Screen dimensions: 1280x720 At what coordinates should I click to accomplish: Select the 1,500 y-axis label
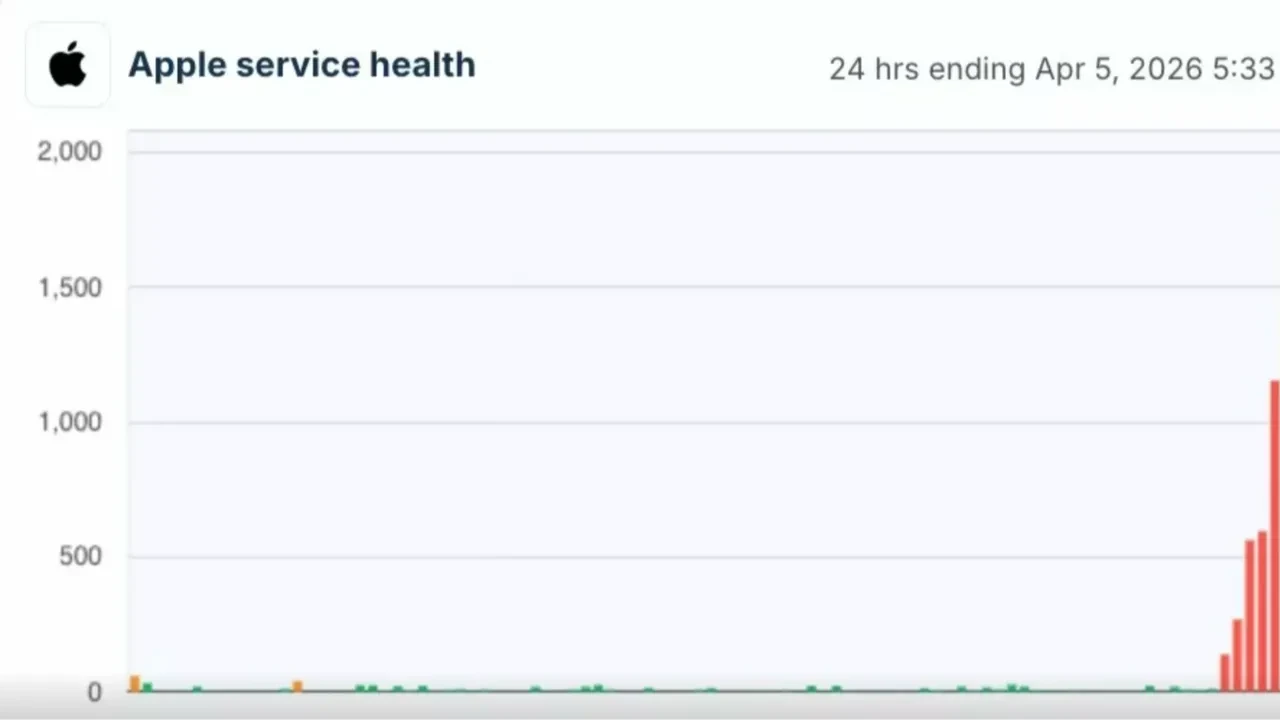pyautogui.click(x=70, y=288)
